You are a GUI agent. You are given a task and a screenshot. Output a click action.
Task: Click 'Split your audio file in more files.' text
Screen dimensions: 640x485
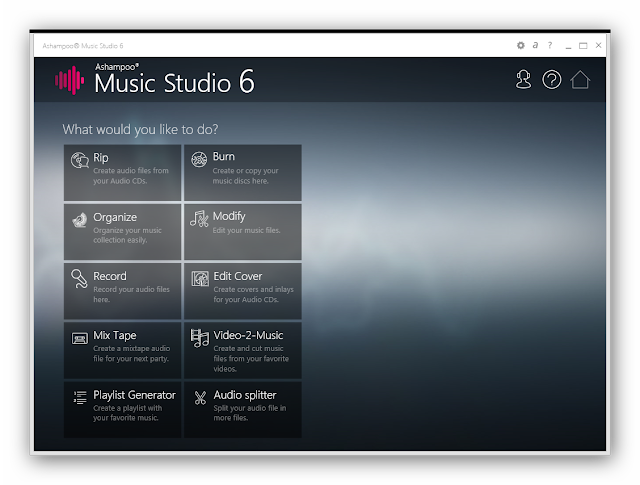click(250, 413)
